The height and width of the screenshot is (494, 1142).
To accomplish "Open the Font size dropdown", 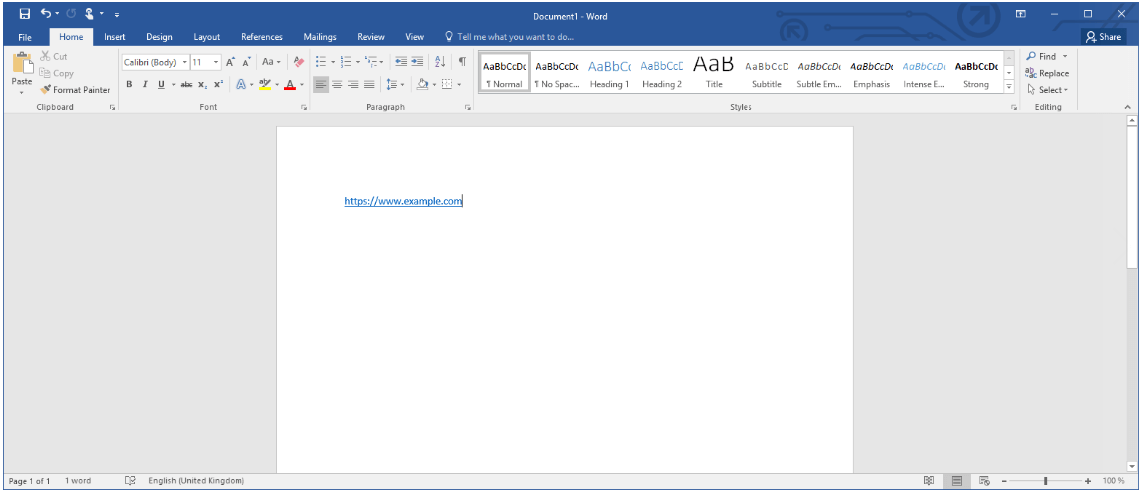I will [216, 62].
